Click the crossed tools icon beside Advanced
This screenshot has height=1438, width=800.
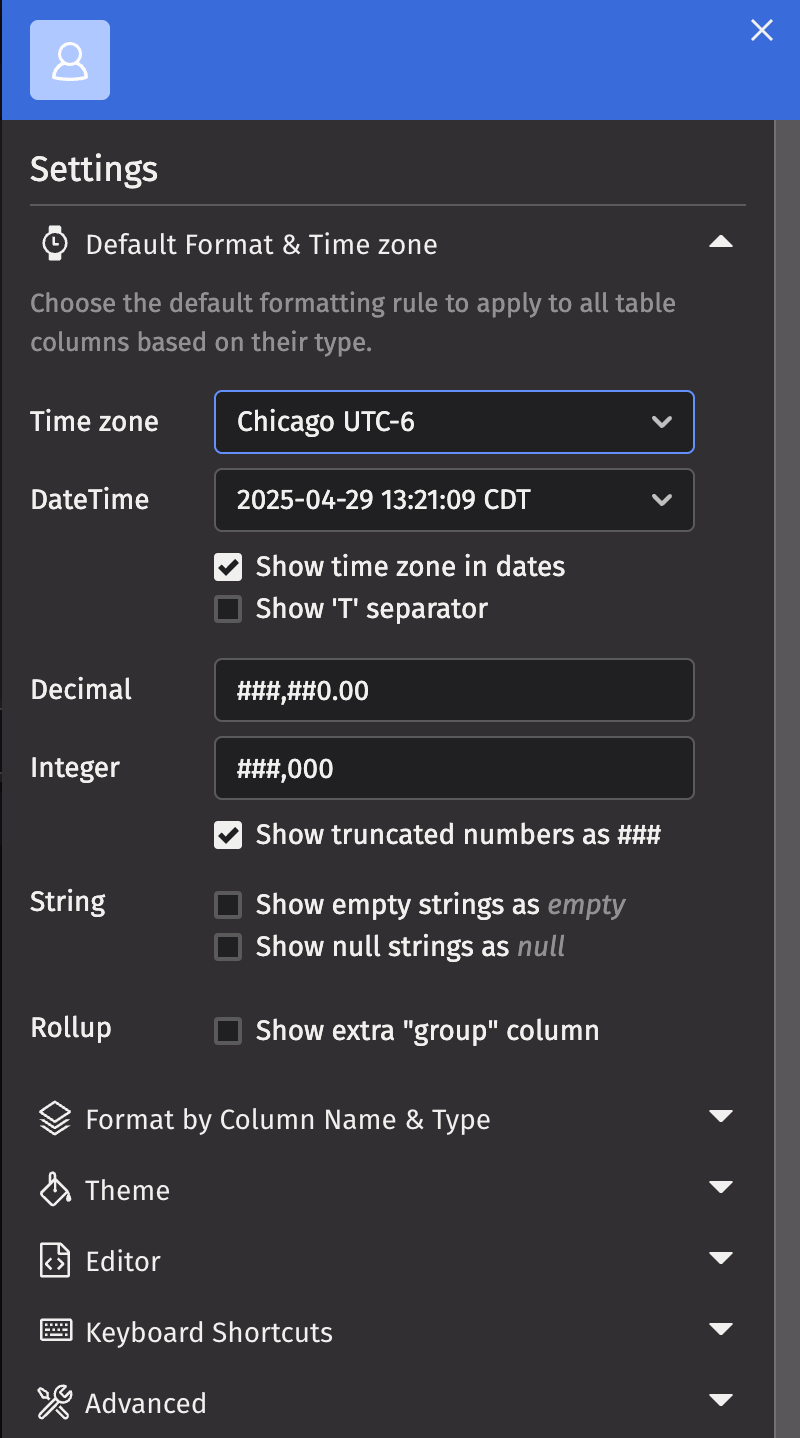click(x=54, y=1402)
